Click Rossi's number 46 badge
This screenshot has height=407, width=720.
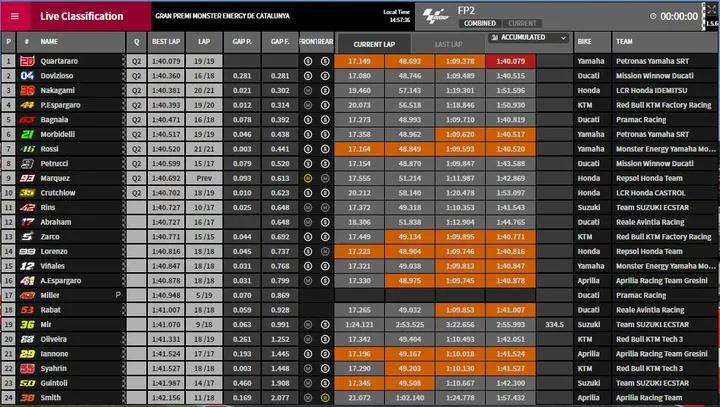coord(27,149)
